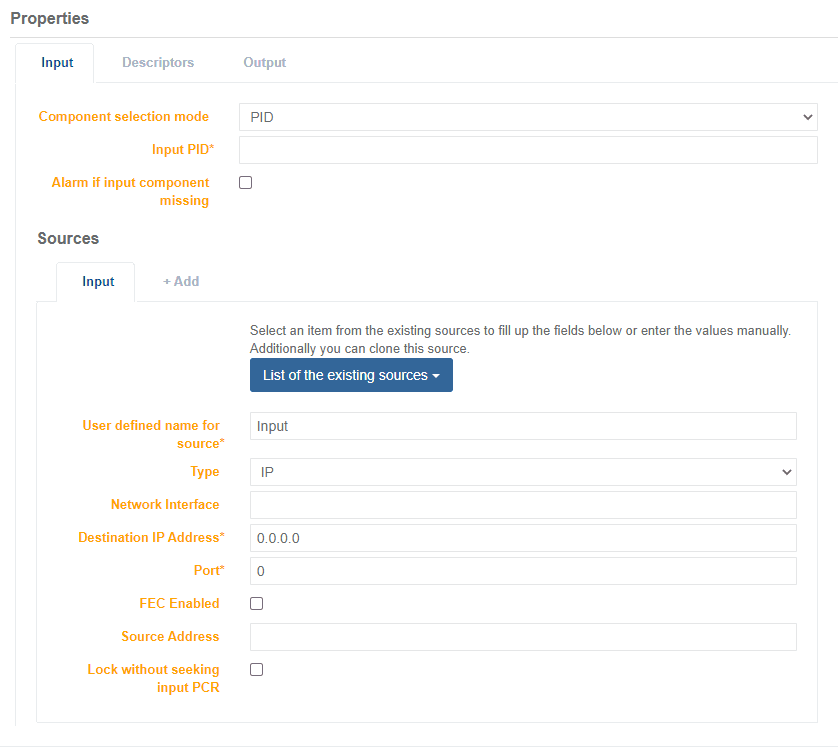Select the Input tab under Sources
This screenshot has width=838, height=753.
coord(96,281)
